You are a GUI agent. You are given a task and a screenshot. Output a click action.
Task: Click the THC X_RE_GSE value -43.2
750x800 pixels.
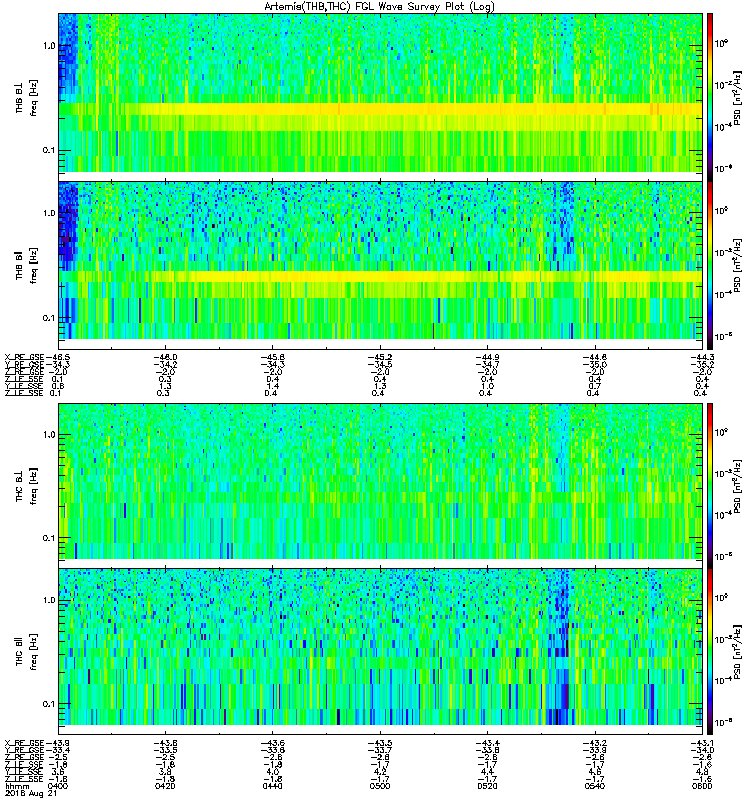pyautogui.click(x=595, y=743)
